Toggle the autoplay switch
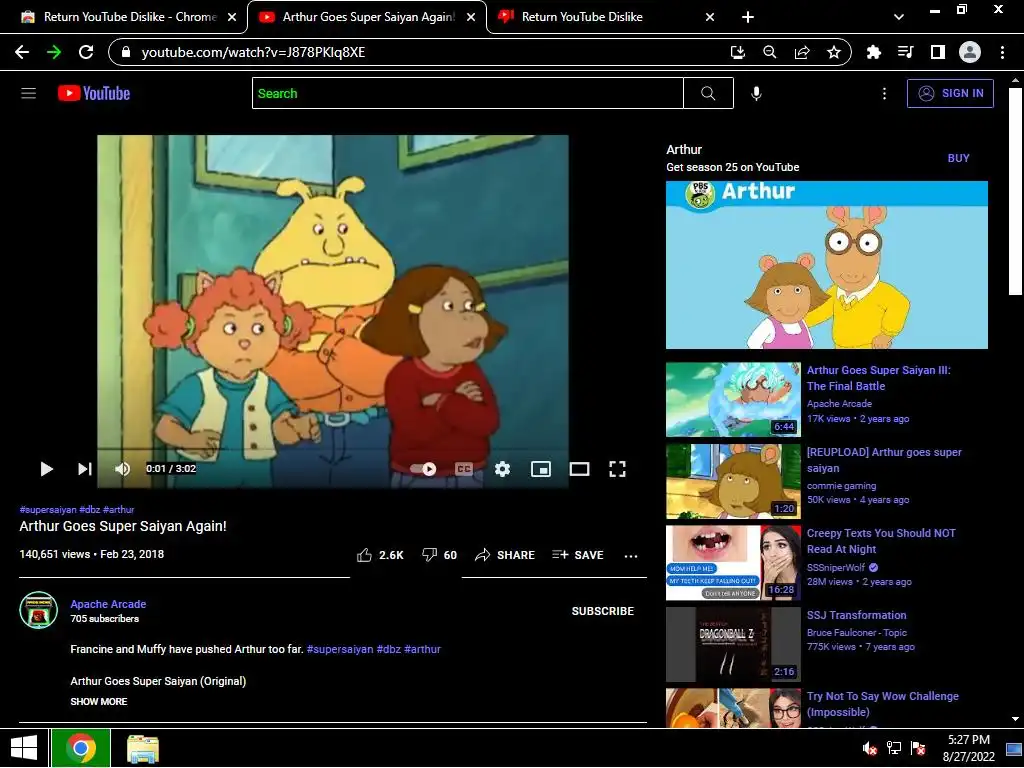Image resolution: width=1024 pixels, height=768 pixels. coord(423,469)
